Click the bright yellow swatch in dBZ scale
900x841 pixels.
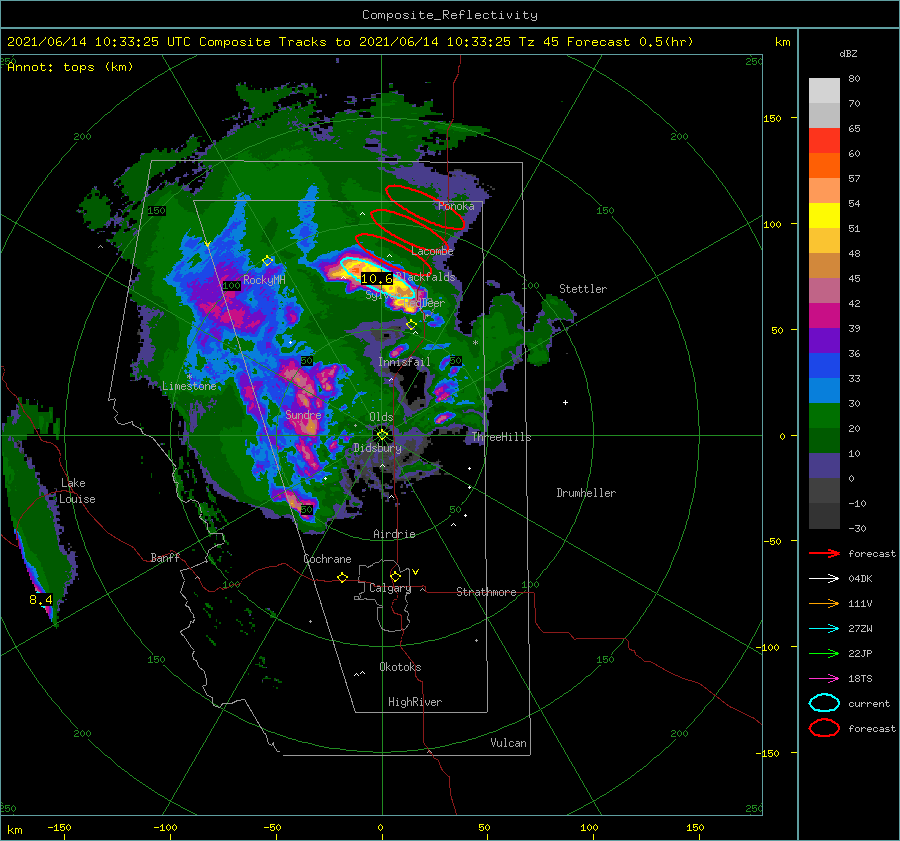tap(824, 216)
